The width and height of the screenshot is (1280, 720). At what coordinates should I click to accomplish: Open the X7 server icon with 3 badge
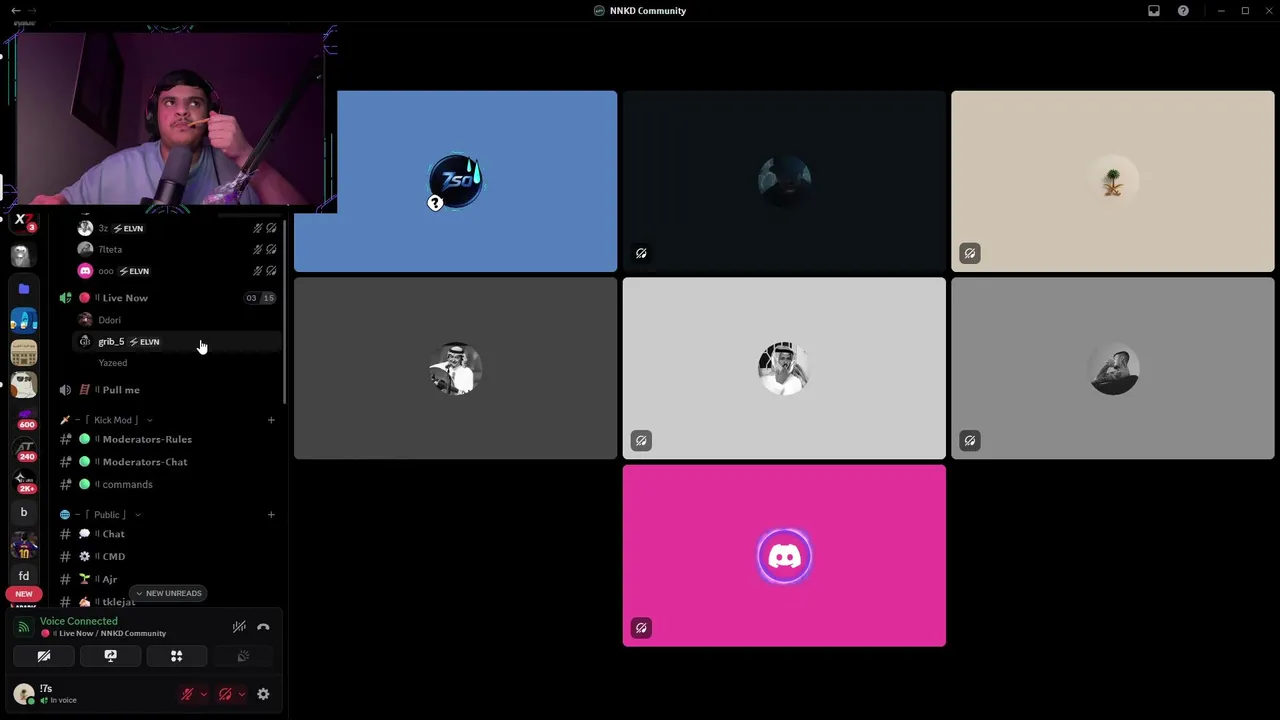click(x=24, y=222)
